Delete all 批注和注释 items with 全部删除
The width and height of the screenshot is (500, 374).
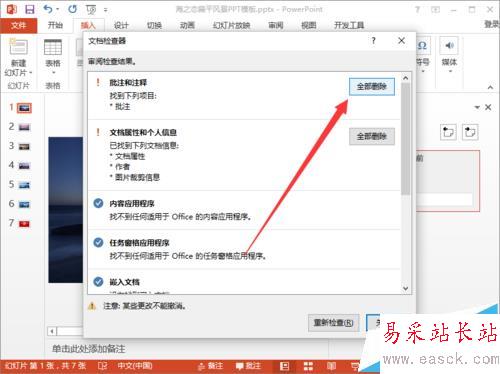click(x=372, y=87)
